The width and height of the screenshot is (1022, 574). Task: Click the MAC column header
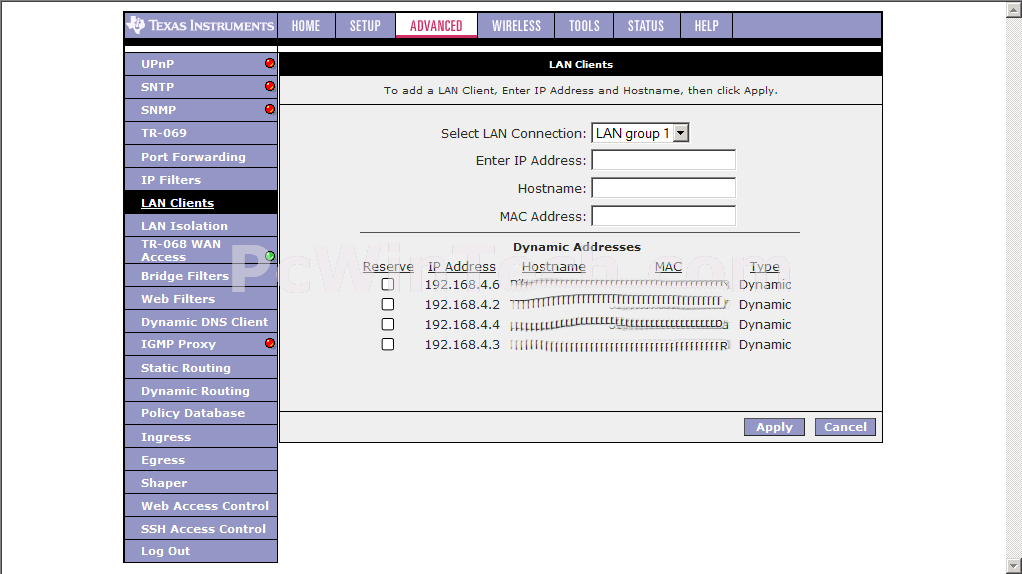coord(668,266)
